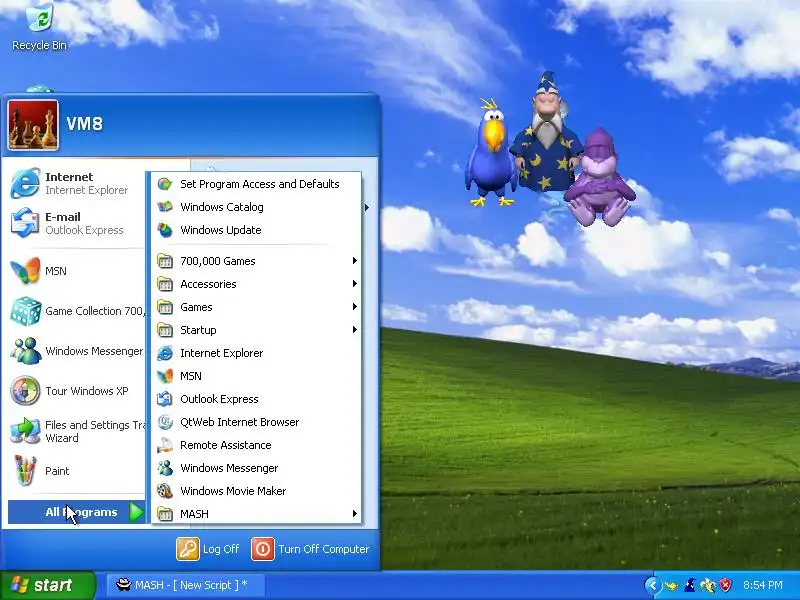
Task: Open Internet Explorer in All Programs list
Action: pos(257,353)
